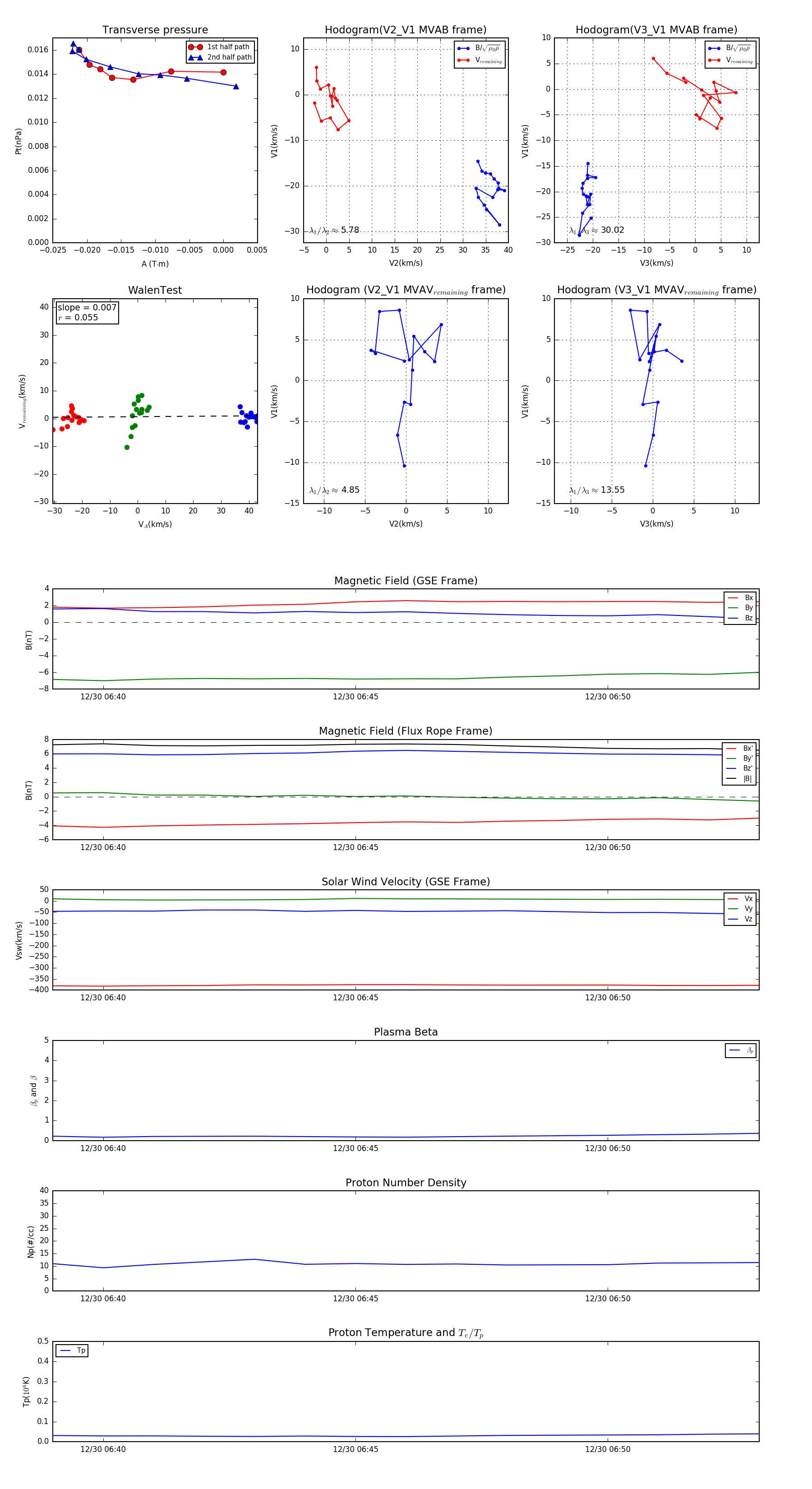
Task: Click the λ1/λ2 ≈ 4.85 annotation
Action: pyautogui.click(x=334, y=490)
